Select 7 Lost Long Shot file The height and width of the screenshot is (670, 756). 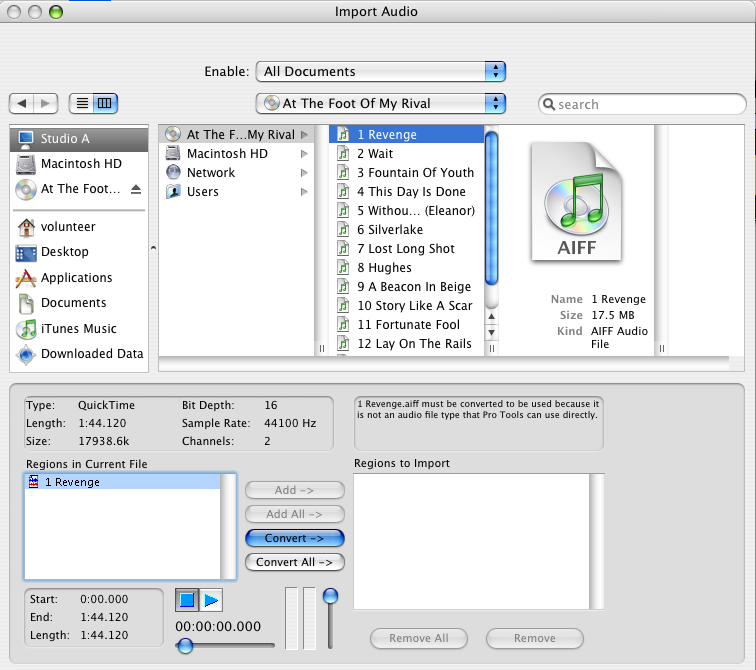click(x=405, y=249)
